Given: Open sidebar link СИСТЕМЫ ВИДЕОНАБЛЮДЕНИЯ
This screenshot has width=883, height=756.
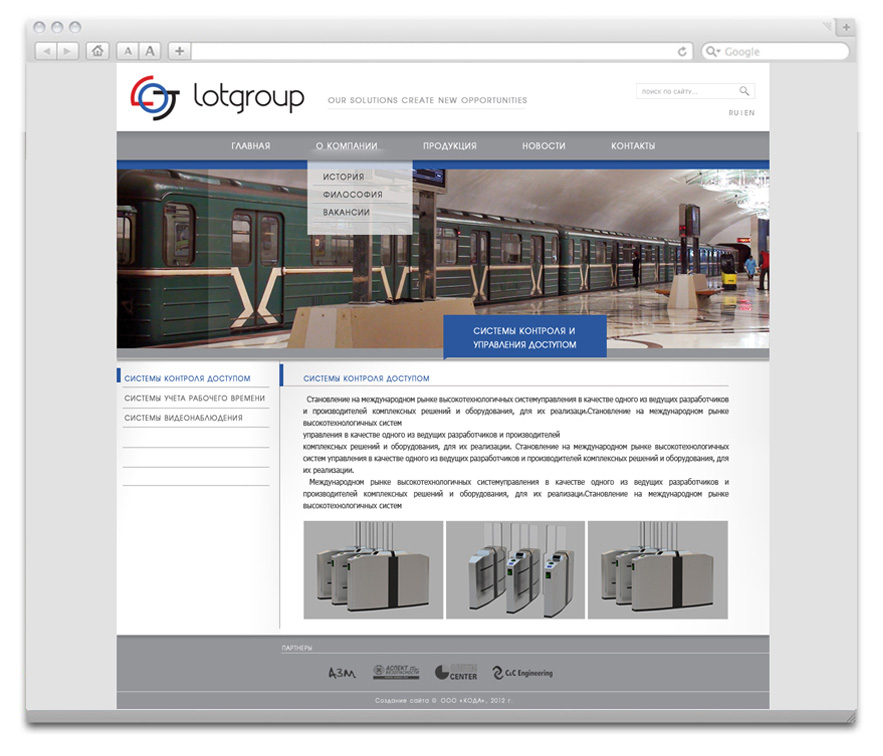Looking at the screenshot, I should [183, 418].
